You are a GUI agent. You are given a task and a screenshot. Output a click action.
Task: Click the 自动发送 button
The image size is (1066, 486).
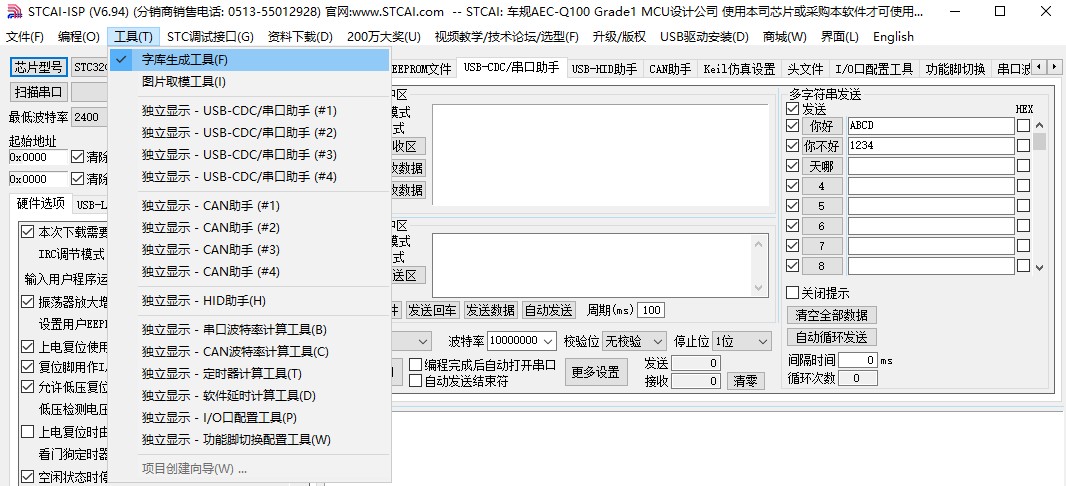point(549,311)
